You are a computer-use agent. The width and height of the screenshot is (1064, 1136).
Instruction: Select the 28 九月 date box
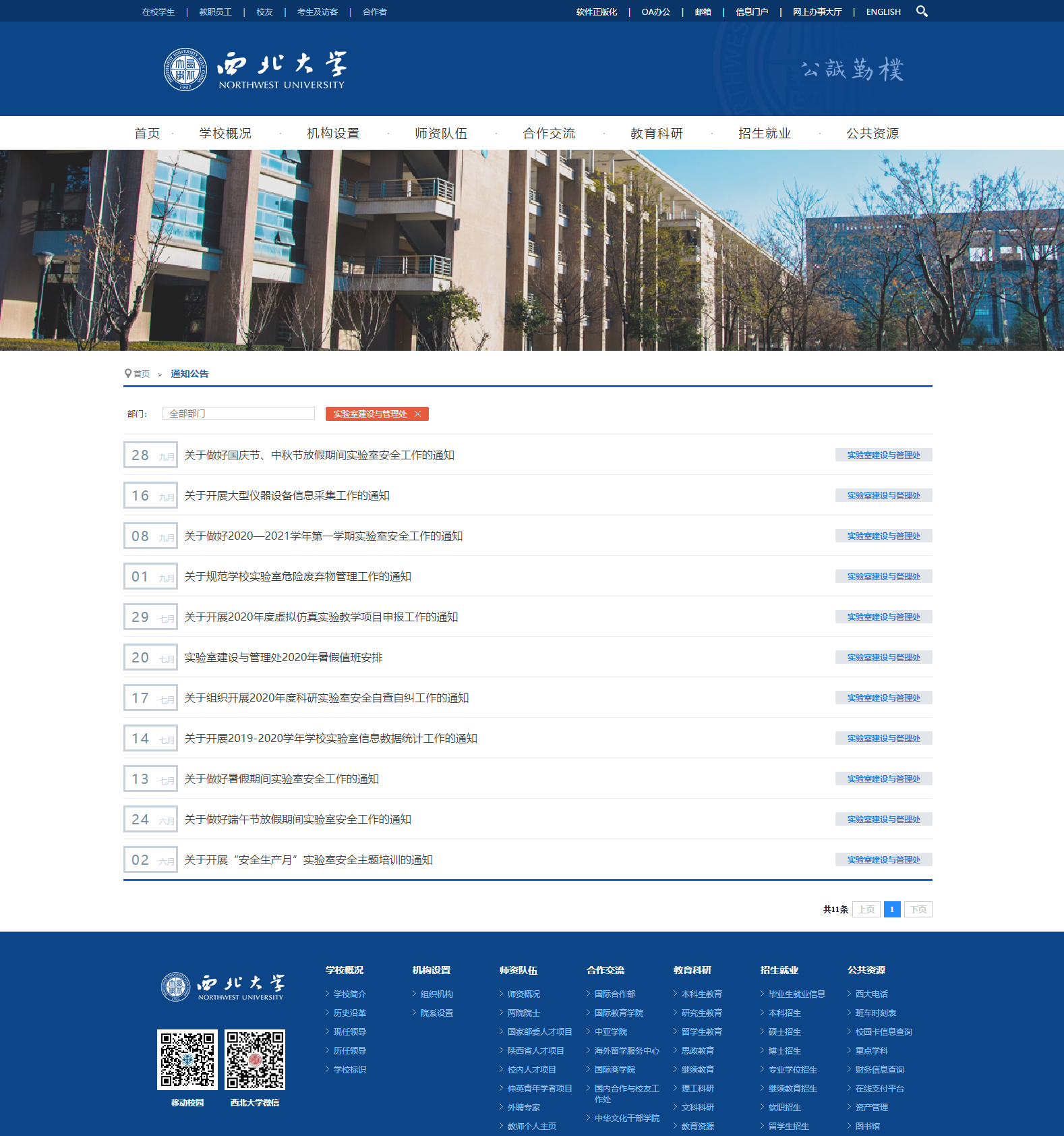coord(150,455)
